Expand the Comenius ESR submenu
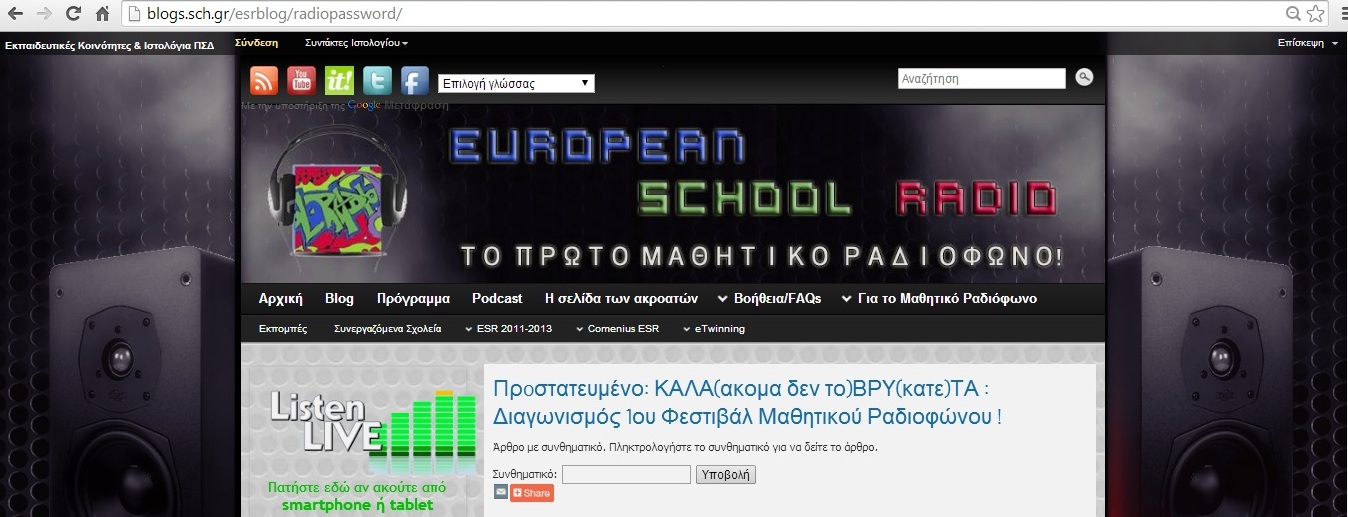 [x=617, y=328]
